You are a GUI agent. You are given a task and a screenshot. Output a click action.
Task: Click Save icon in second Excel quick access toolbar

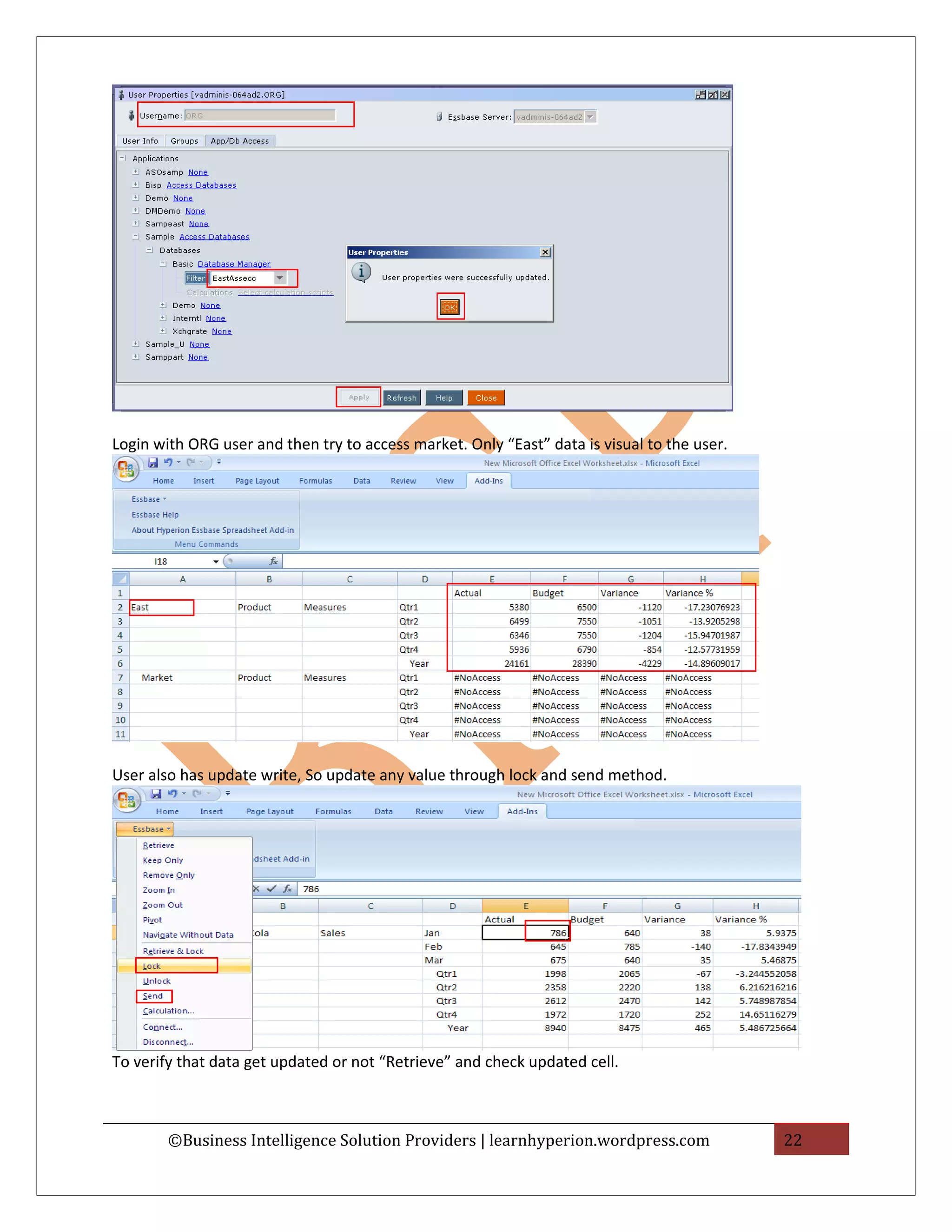[x=156, y=794]
